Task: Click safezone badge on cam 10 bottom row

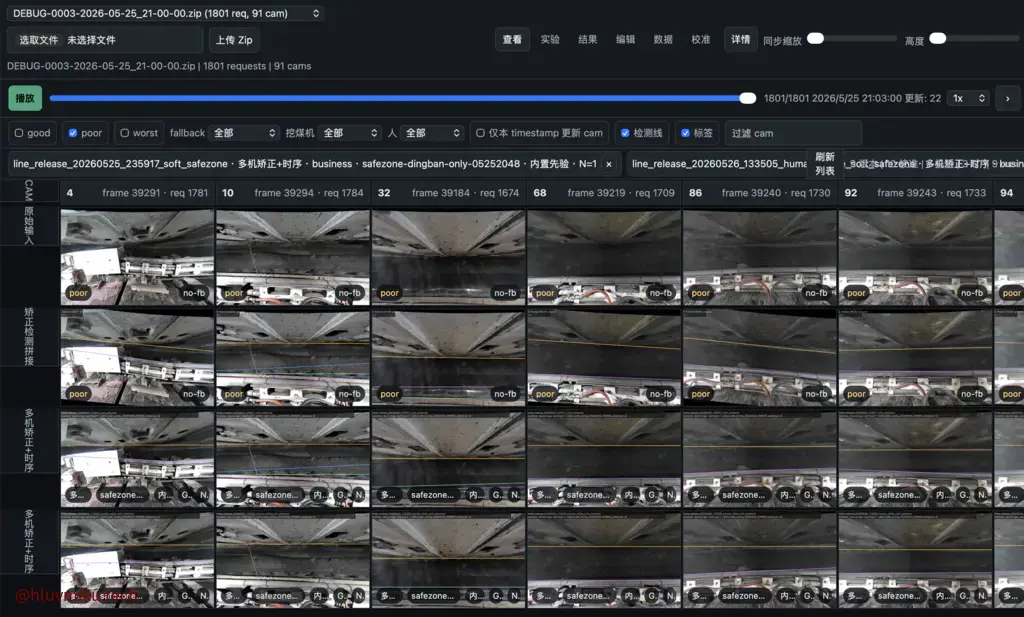Action: point(277,596)
